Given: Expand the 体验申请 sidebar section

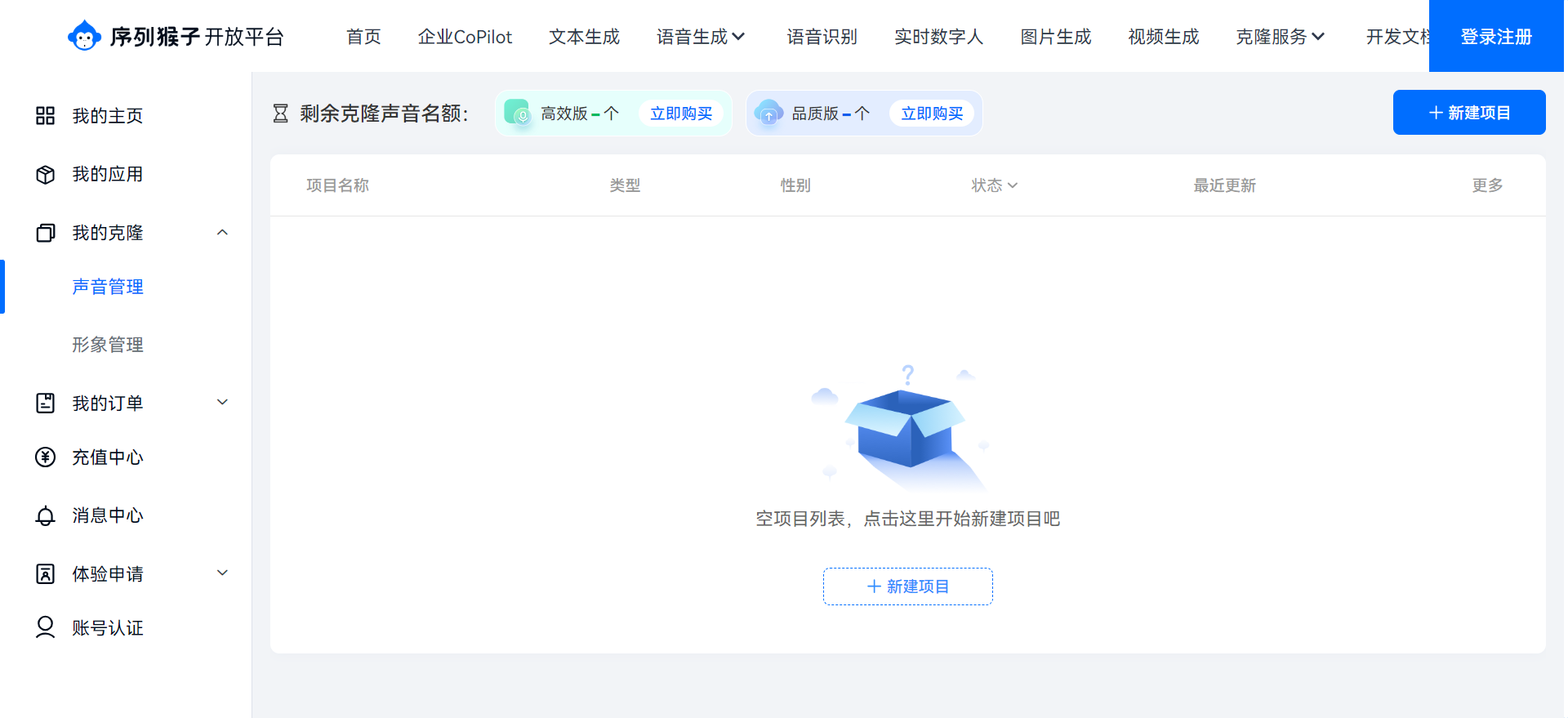Looking at the screenshot, I should 222,573.
